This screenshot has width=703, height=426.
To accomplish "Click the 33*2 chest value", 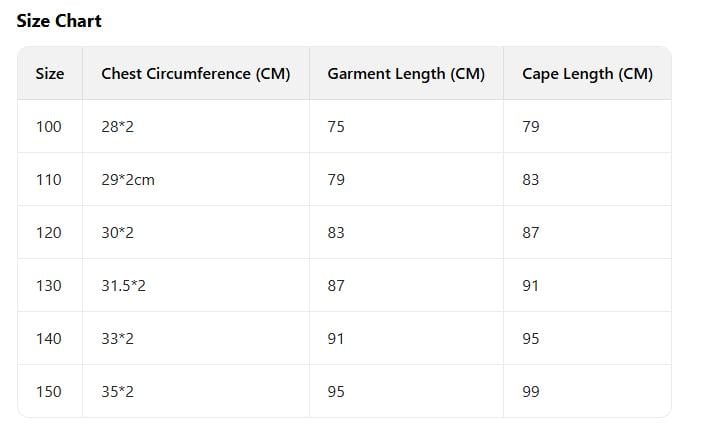I will (118, 339).
